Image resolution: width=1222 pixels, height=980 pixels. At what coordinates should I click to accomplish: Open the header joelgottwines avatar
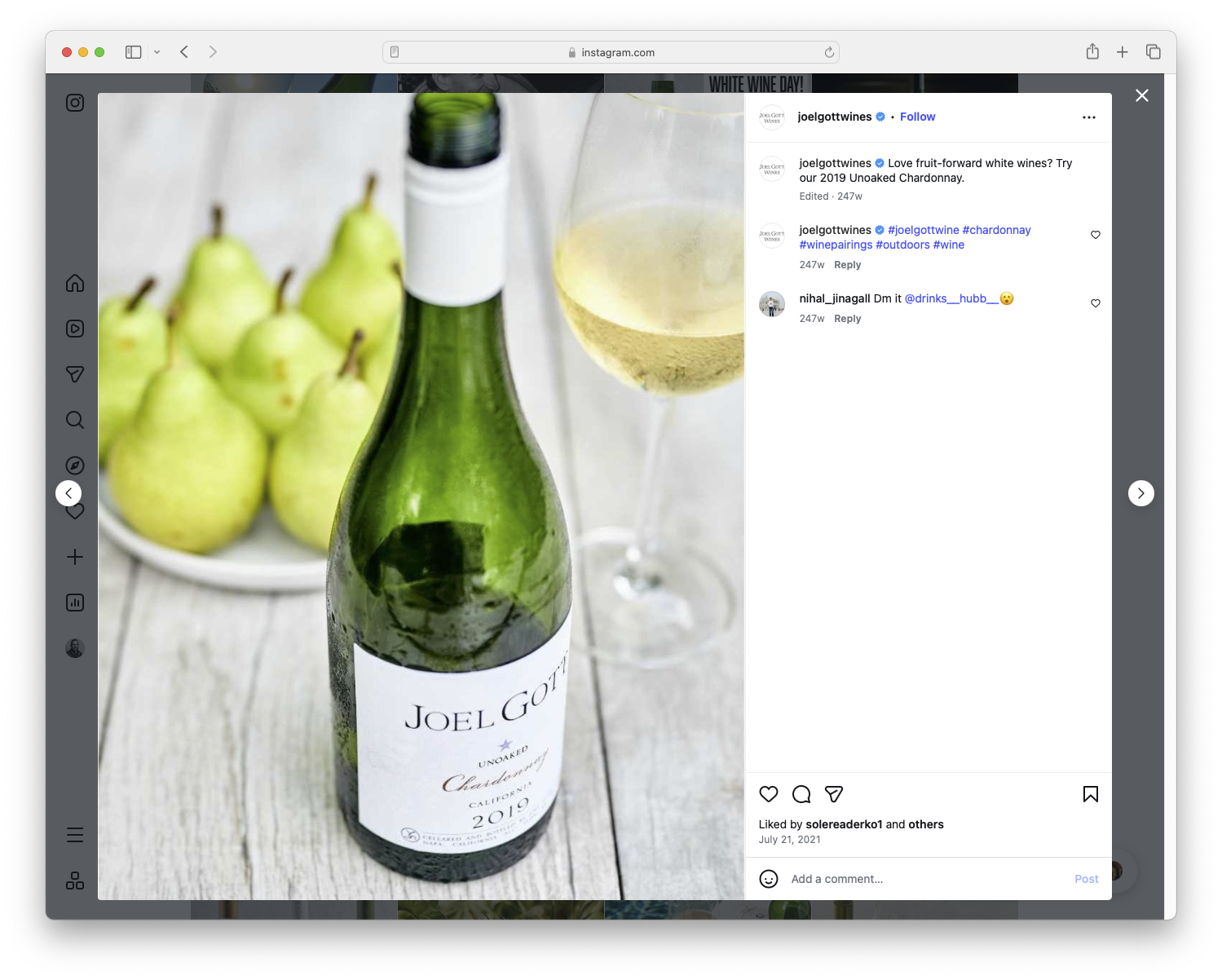[x=772, y=117]
